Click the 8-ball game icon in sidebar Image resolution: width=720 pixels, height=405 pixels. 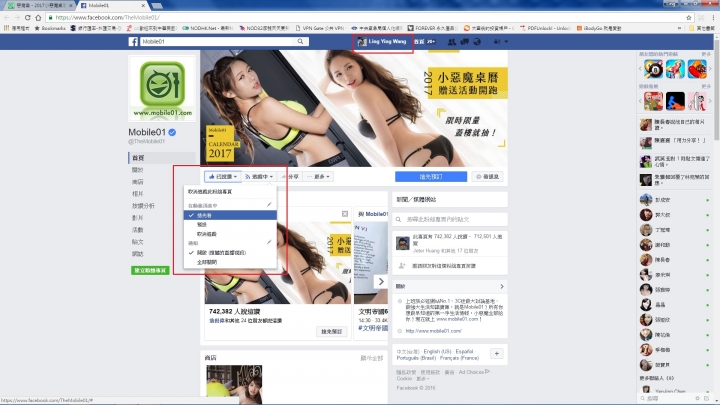pos(653,69)
